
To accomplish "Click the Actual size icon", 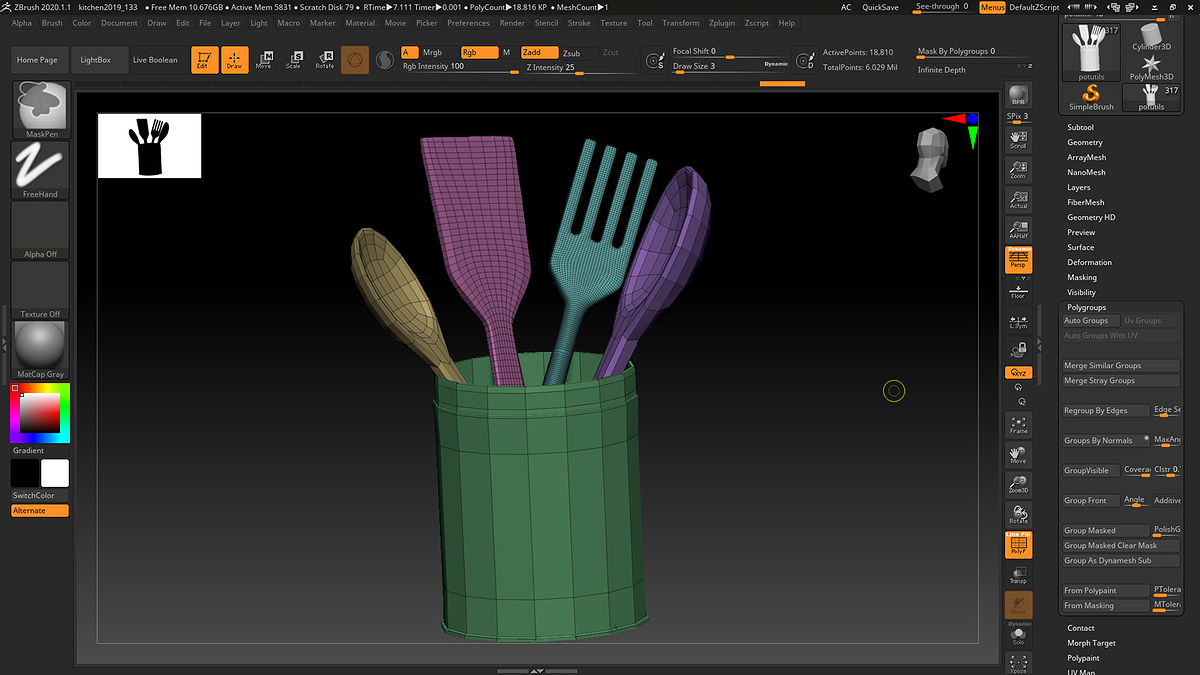I will click(x=1018, y=199).
